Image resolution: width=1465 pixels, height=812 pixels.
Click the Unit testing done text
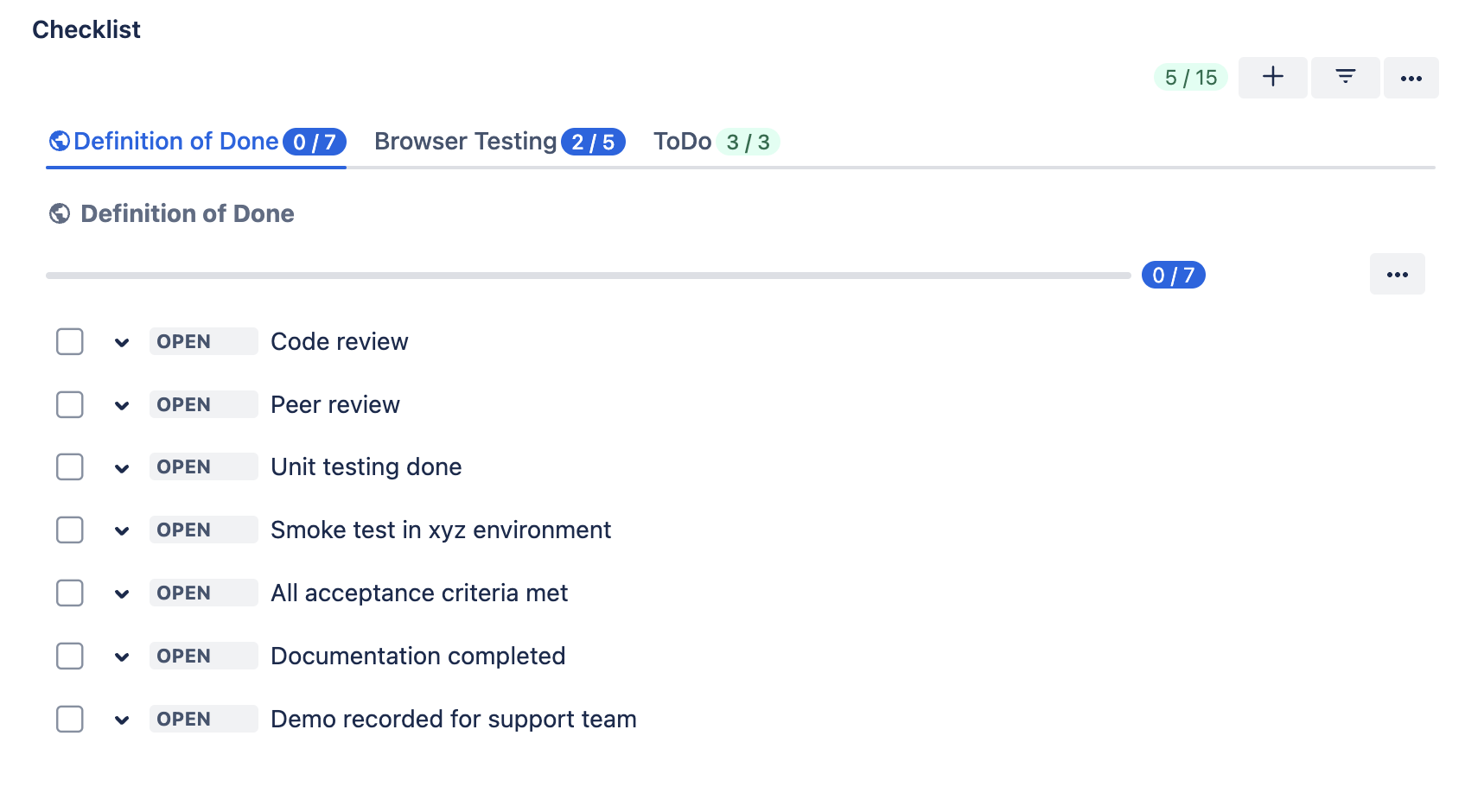366,467
